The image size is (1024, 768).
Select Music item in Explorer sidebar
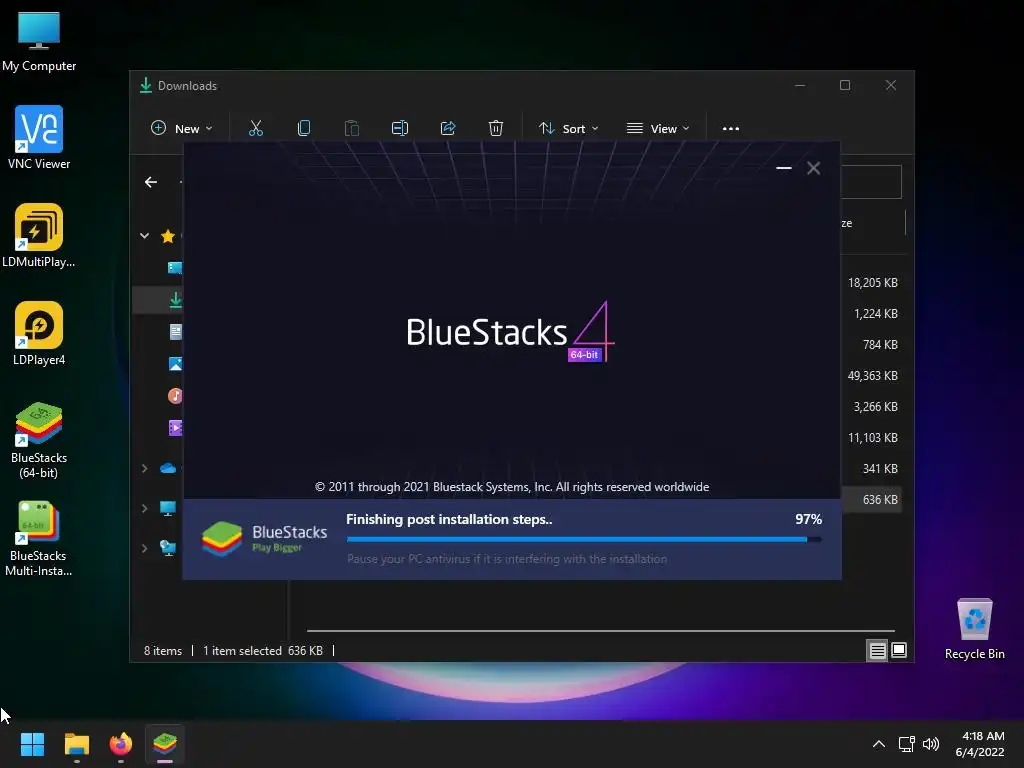pos(176,396)
